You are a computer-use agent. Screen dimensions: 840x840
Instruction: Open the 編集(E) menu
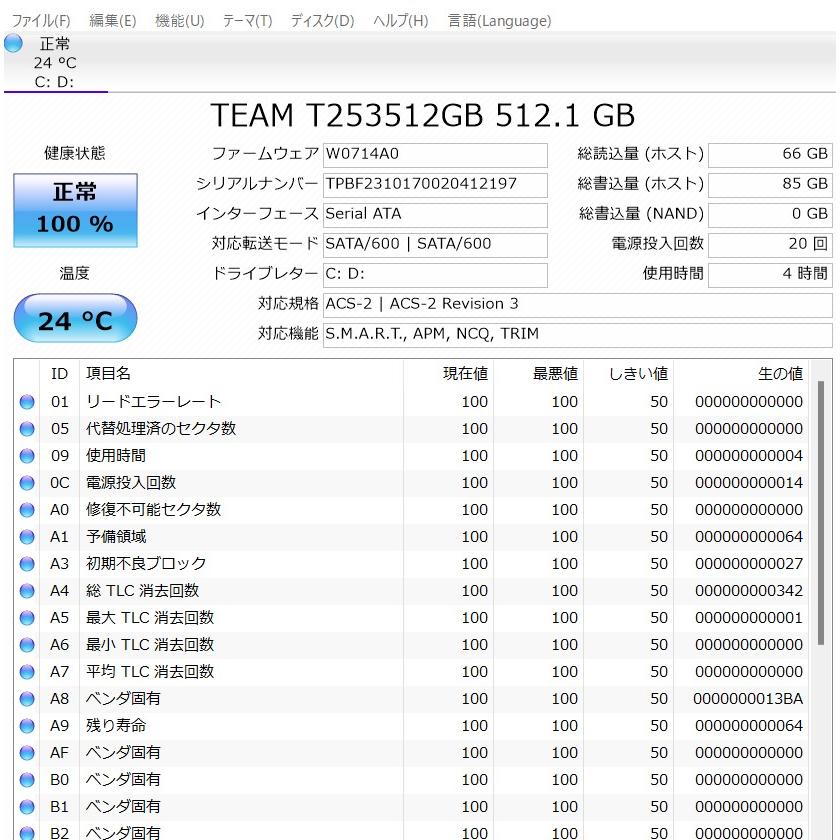point(112,21)
